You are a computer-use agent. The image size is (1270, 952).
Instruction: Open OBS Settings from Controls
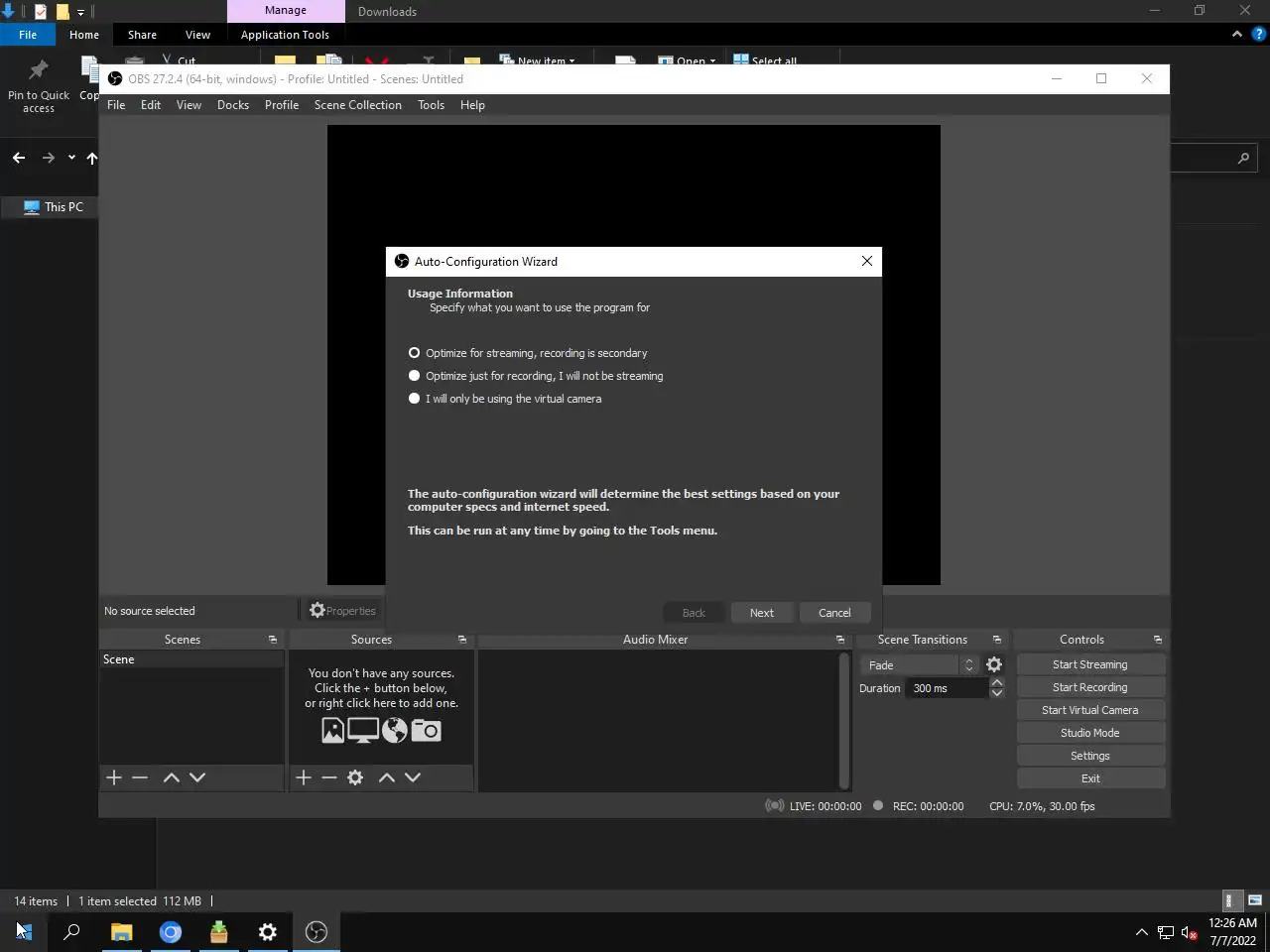(1089, 756)
